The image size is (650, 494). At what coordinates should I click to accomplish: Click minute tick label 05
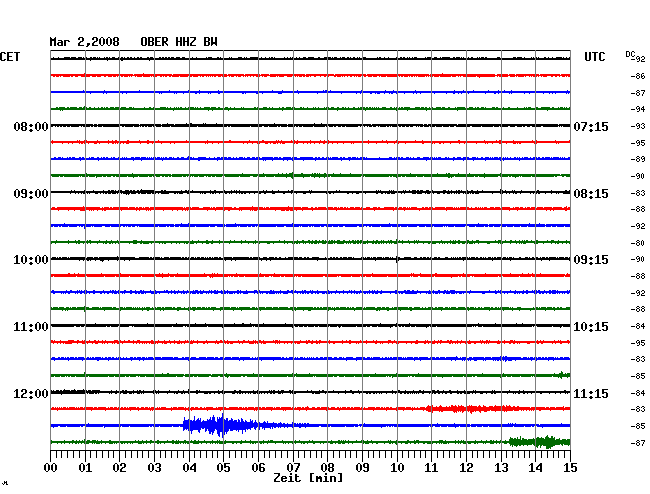[223, 468]
